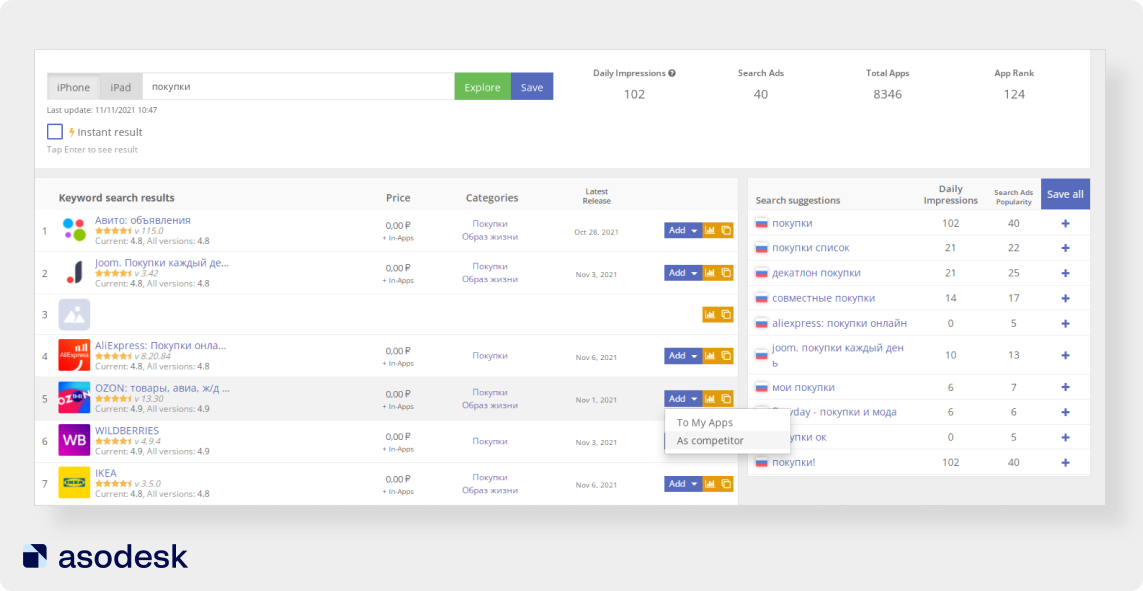Enable the Instant result checkbox

(x=55, y=132)
